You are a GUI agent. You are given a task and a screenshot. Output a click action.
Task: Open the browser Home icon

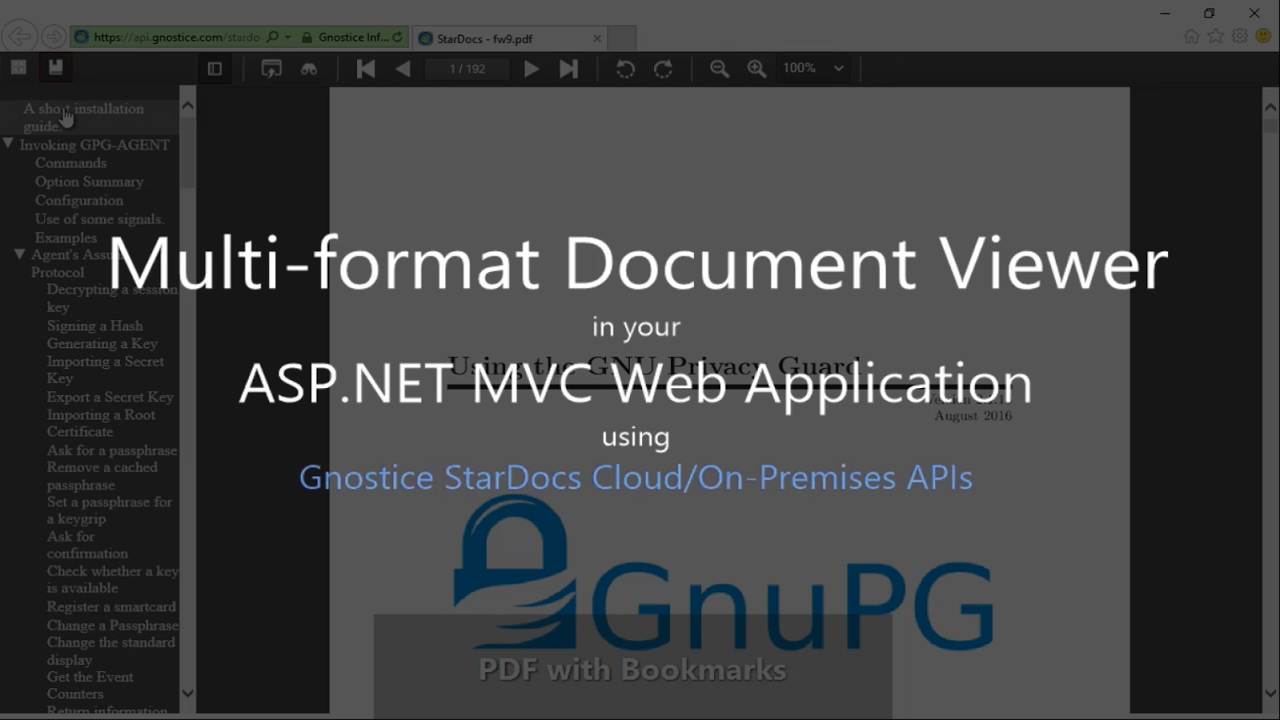pyautogui.click(x=1191, y=36)
